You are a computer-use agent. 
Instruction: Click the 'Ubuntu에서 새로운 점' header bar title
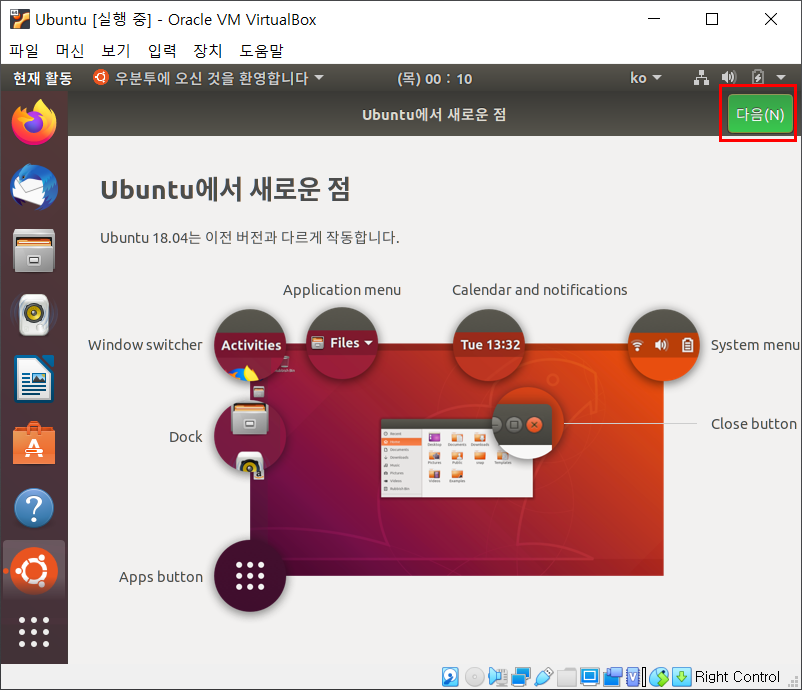(434, 115)
